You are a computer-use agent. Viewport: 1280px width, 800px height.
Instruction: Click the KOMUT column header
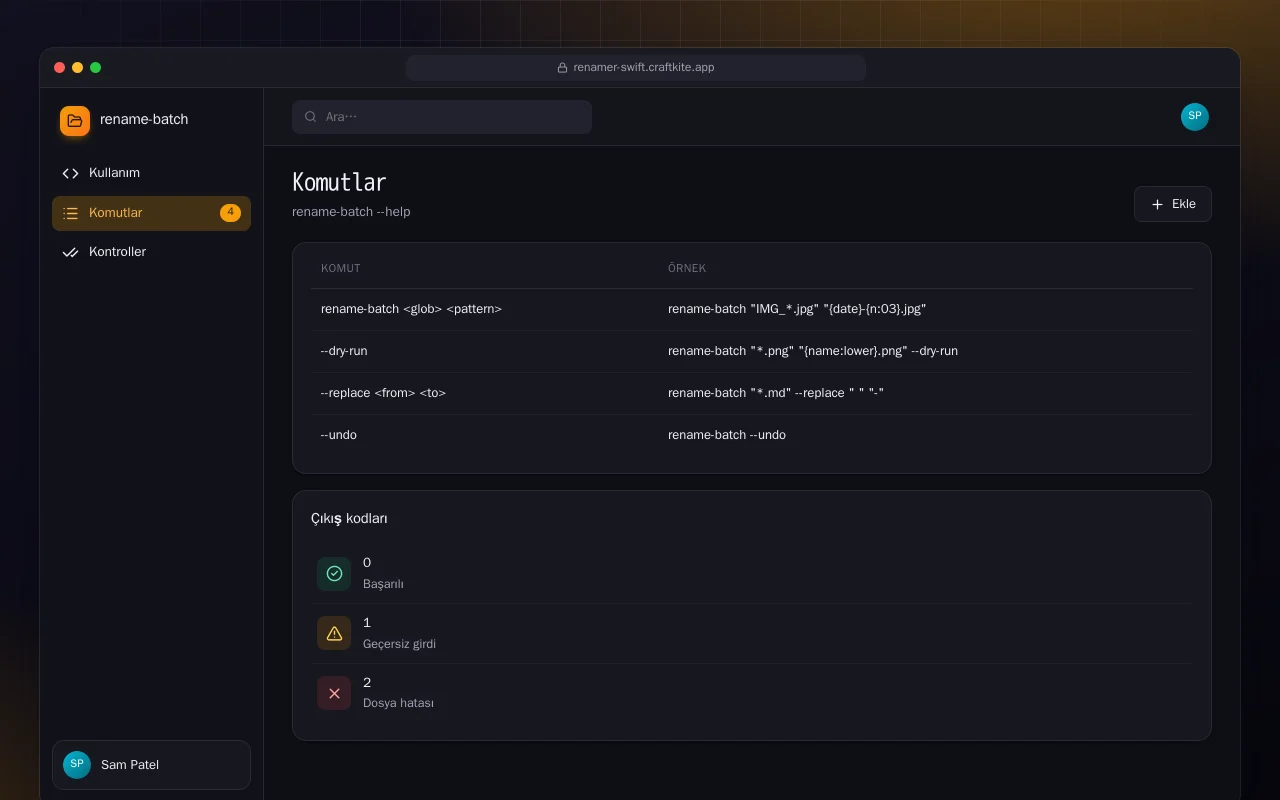(x=341, y=269)
